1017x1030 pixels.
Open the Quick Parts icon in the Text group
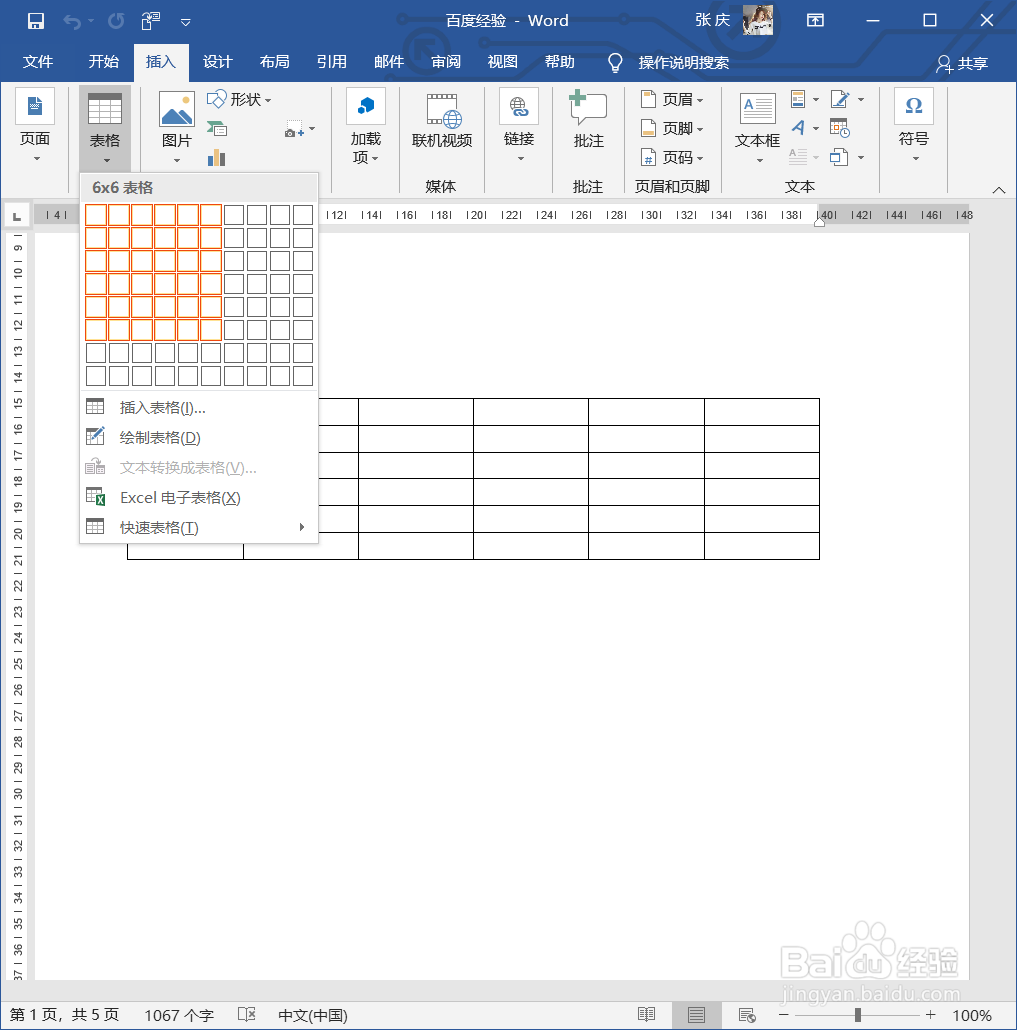pyautogui.click(x=805, y=99)
